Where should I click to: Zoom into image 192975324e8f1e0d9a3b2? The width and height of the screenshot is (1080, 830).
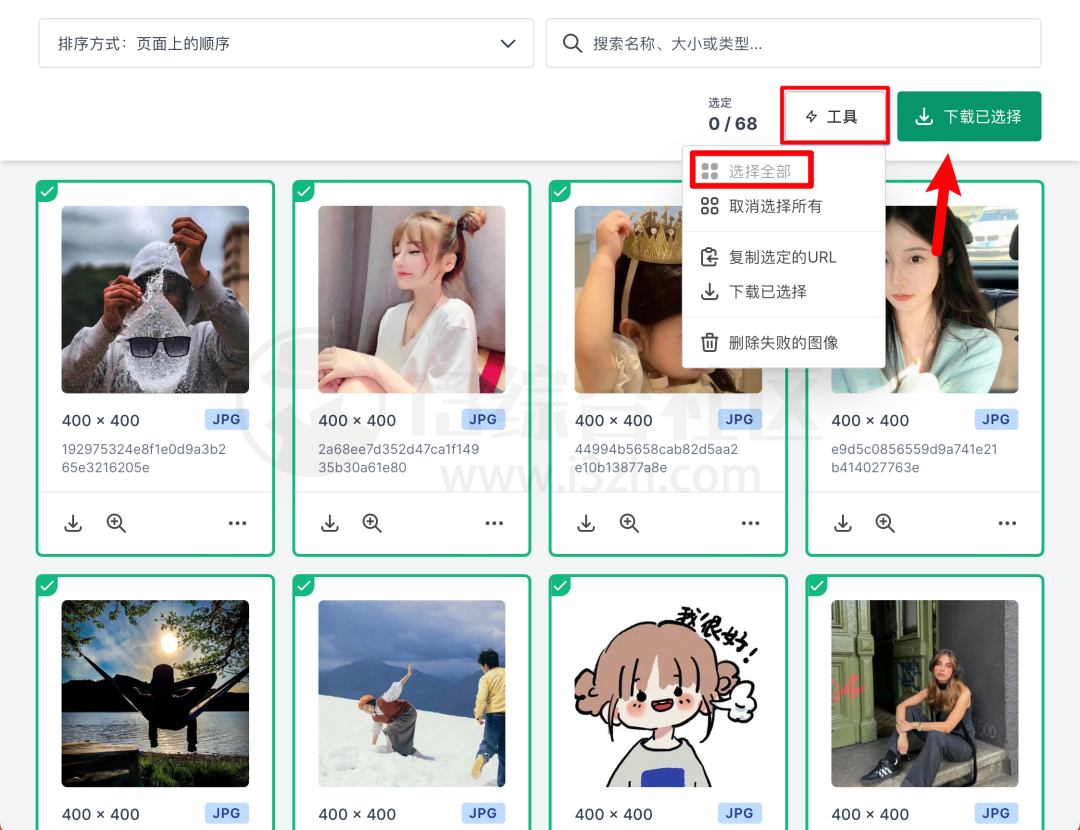(x=116, y=523)
